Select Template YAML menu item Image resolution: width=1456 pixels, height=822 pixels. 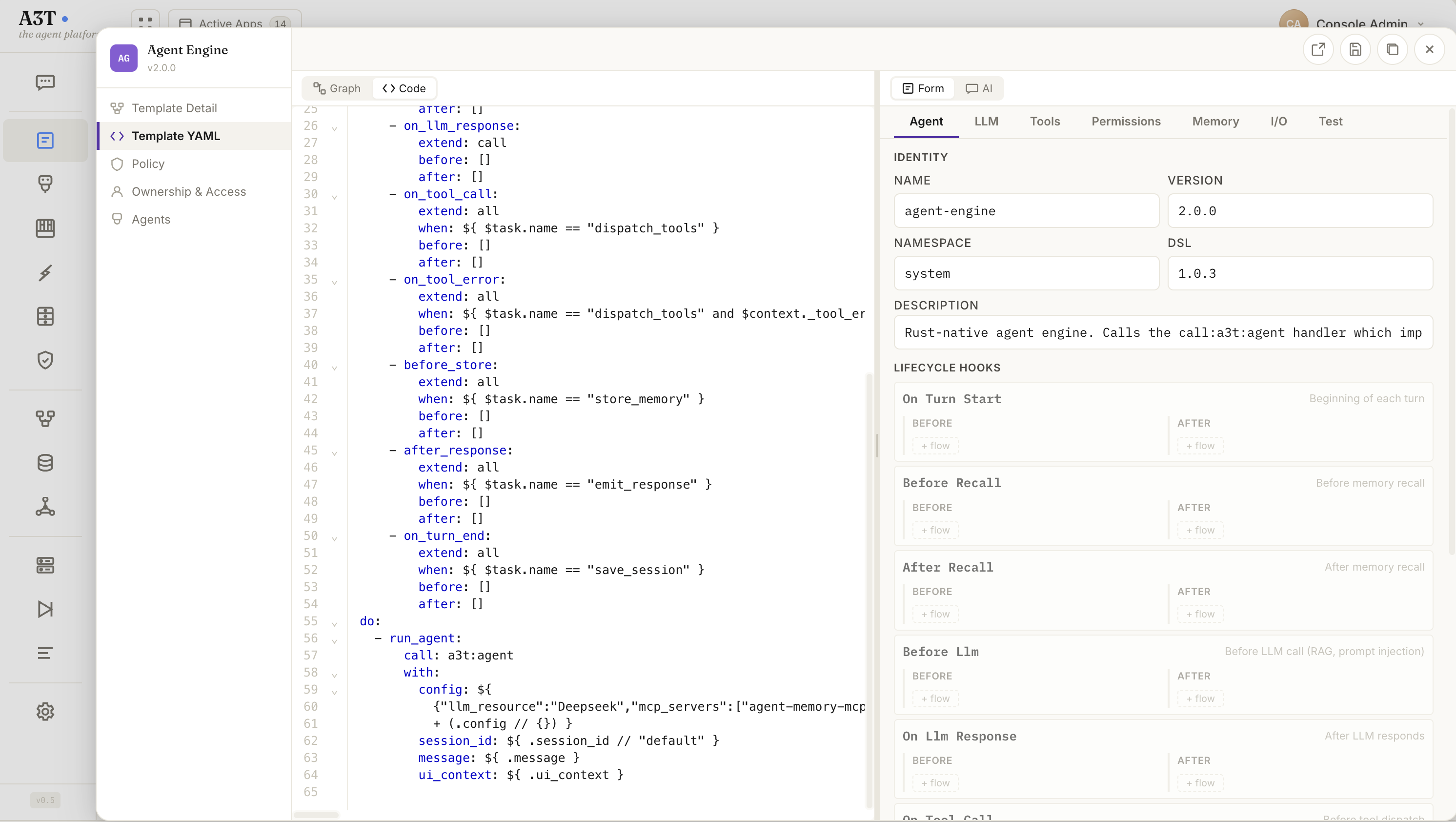point(194,136)
